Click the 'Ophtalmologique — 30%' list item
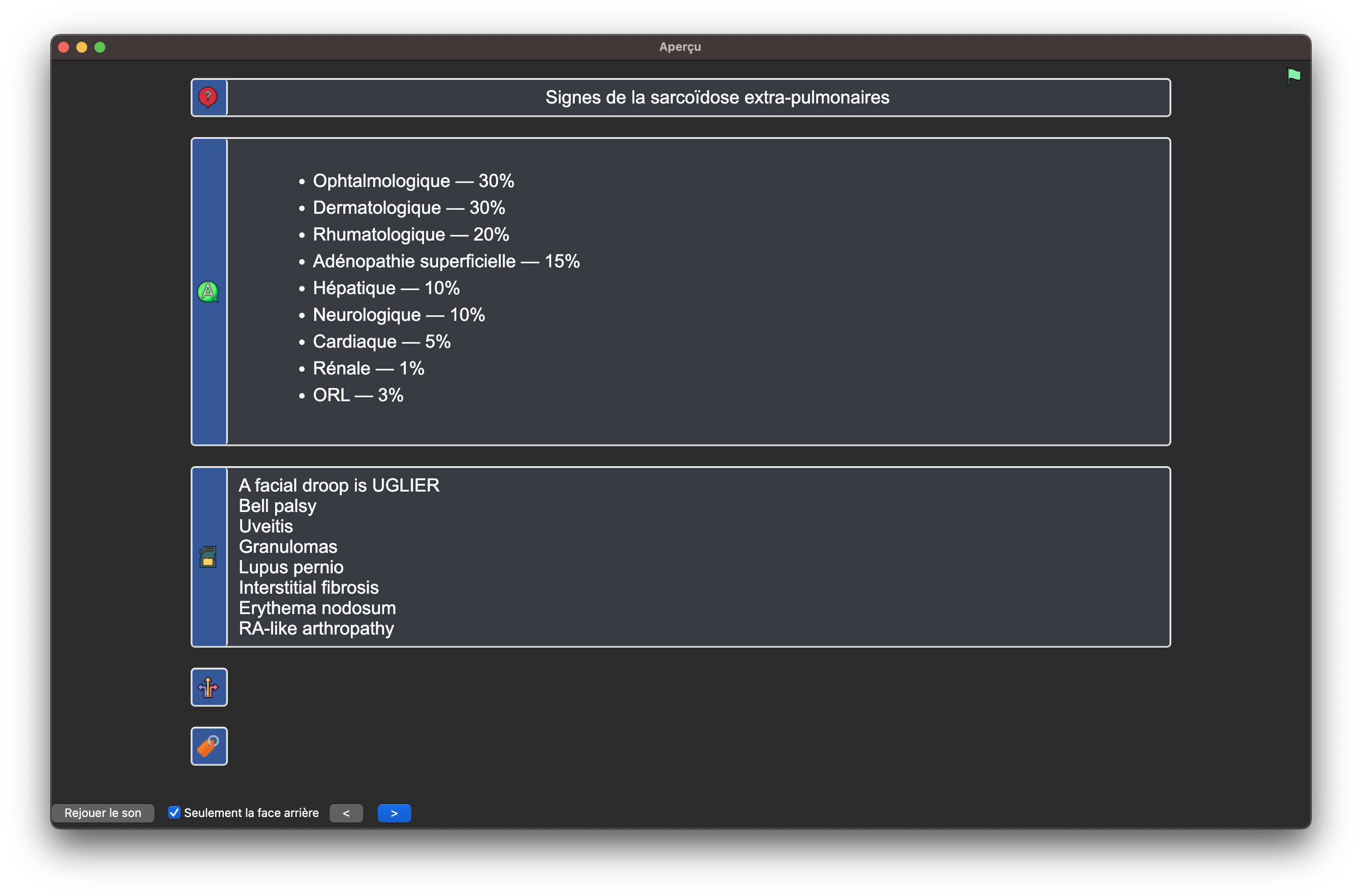 coord(413,181)
